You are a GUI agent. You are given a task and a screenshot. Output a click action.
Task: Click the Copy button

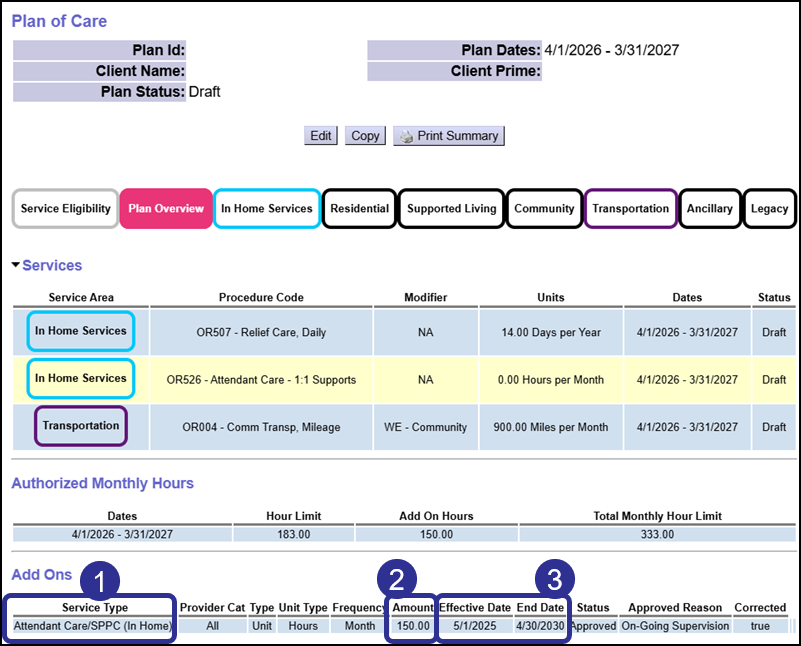(364, 135)
